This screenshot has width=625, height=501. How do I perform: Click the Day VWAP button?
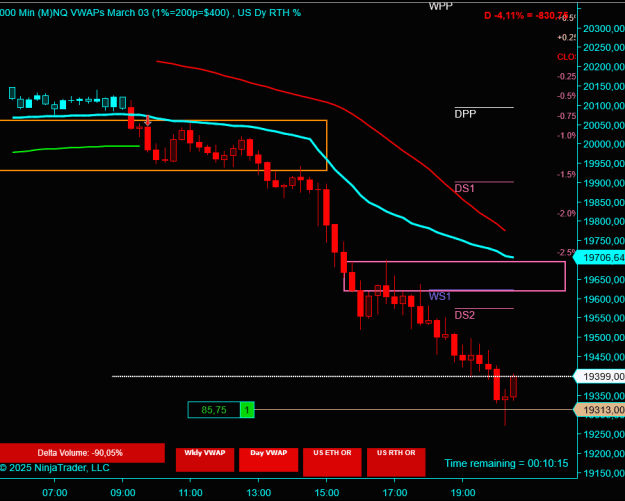(x=269, y=460)
